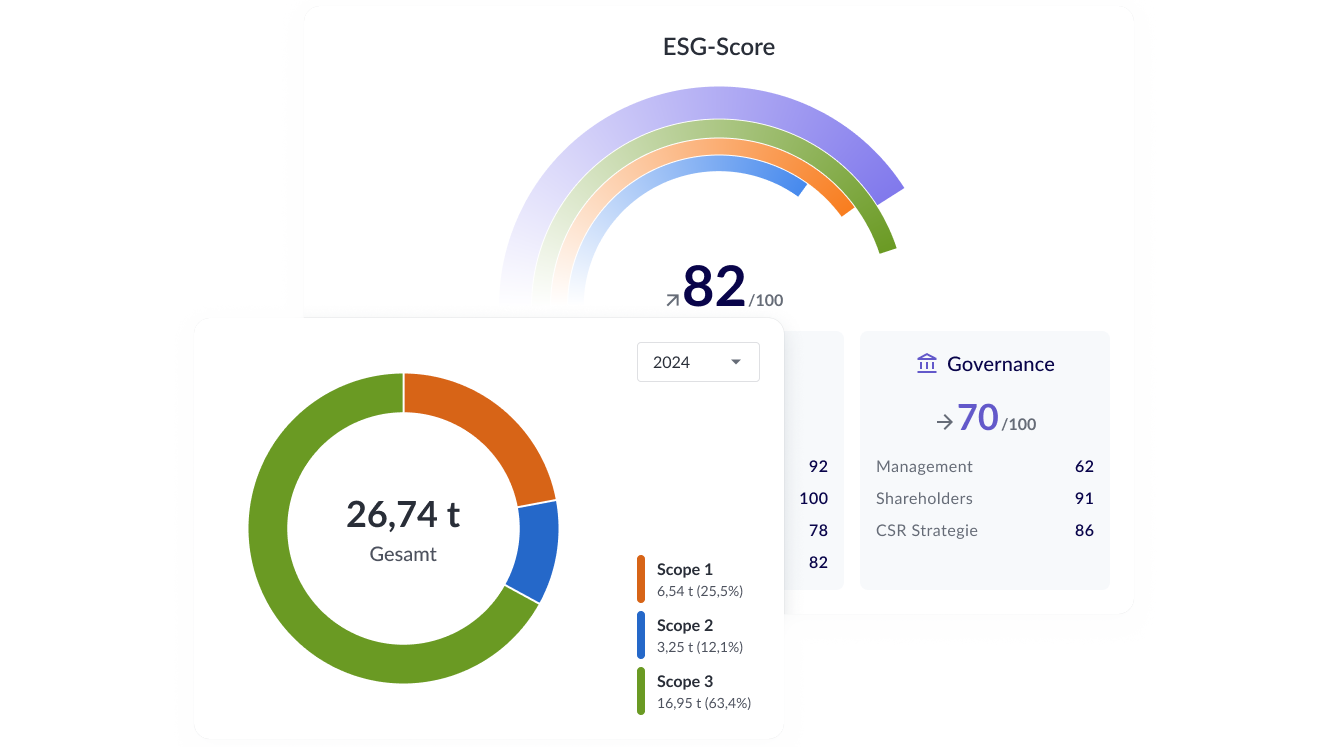Screen dimensions: 1328x747
Task: Click the Scope 1 legend label
Action: pos(685,569)
